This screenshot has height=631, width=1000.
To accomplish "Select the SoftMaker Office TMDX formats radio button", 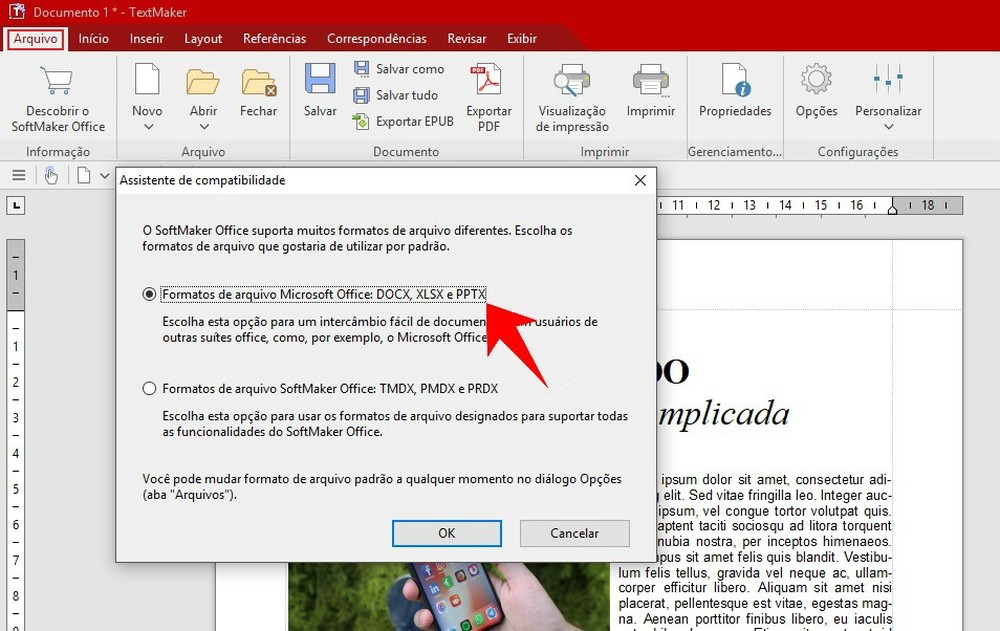I will coord(149,388).
